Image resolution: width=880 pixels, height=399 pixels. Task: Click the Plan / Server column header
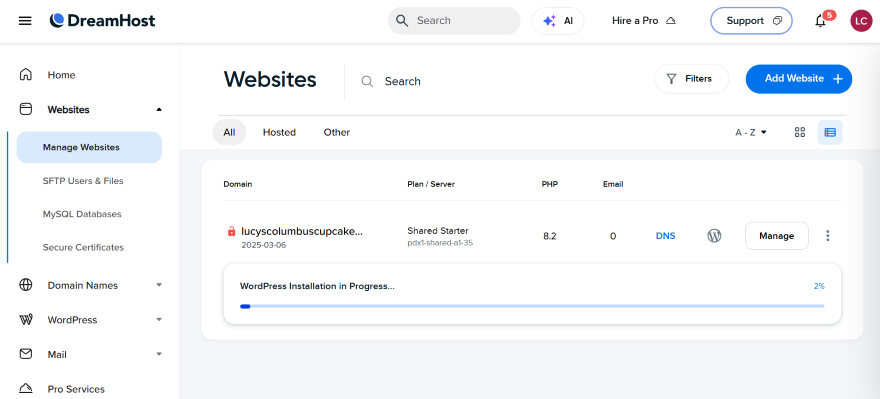coord(431,184)
